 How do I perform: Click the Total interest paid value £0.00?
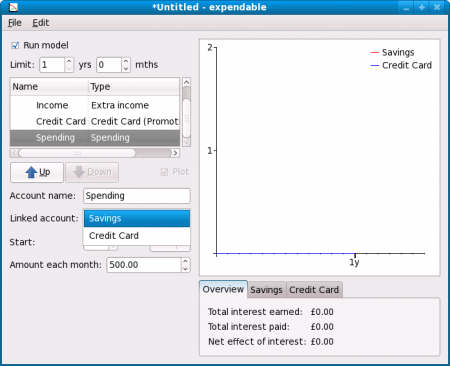322,327
